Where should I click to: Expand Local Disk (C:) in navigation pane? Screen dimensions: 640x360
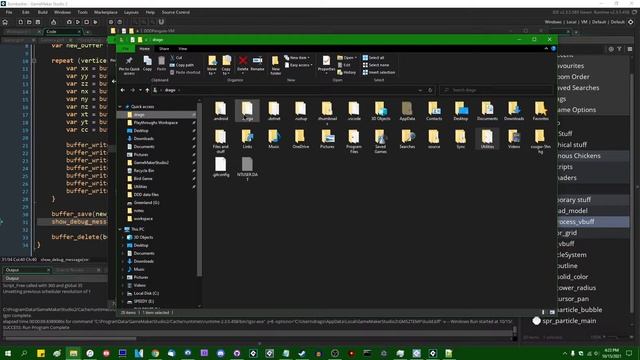coord(123,293)
